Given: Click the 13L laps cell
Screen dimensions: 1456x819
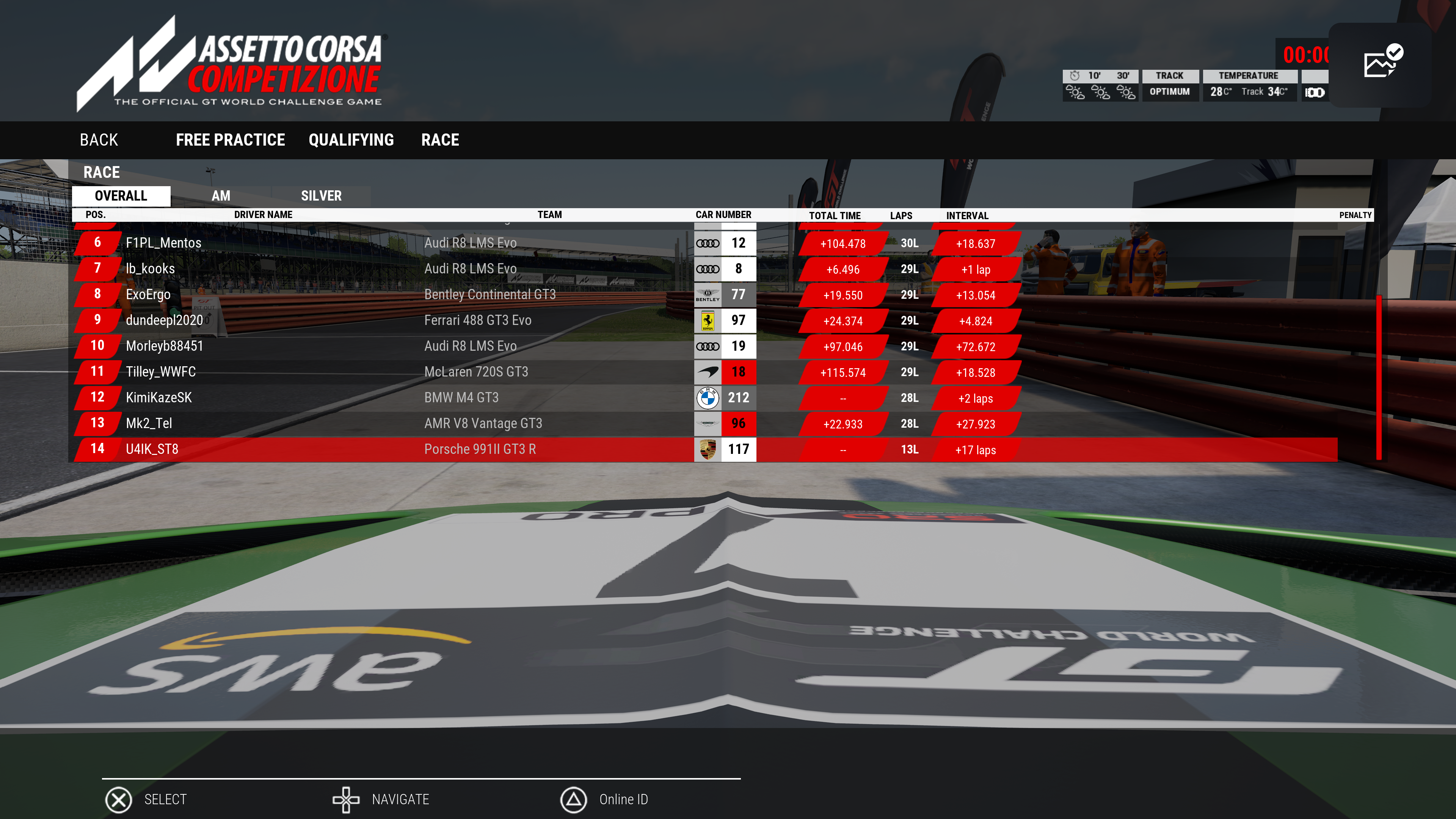Looking at the screenshot, I should pos(910,450).
